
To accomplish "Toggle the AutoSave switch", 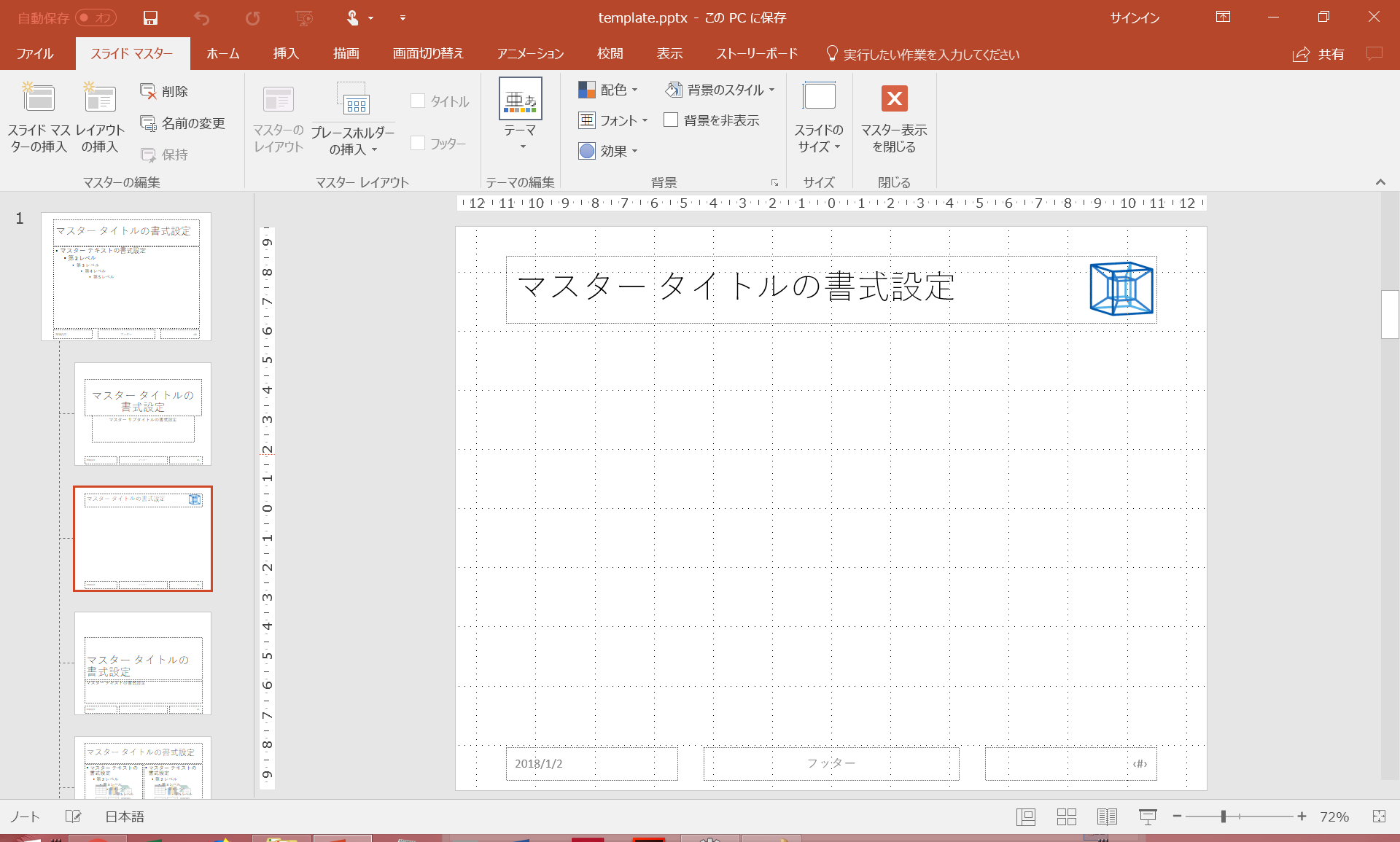I will (96, 17).
